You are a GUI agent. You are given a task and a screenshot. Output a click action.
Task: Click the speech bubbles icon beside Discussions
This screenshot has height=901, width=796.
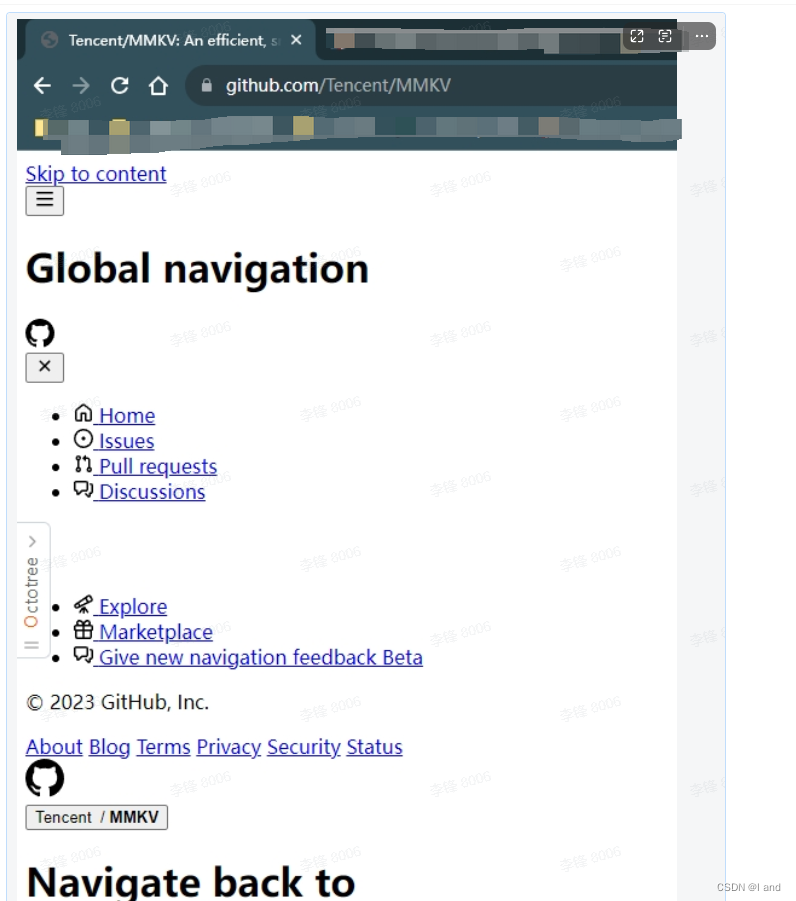point(83,490)
